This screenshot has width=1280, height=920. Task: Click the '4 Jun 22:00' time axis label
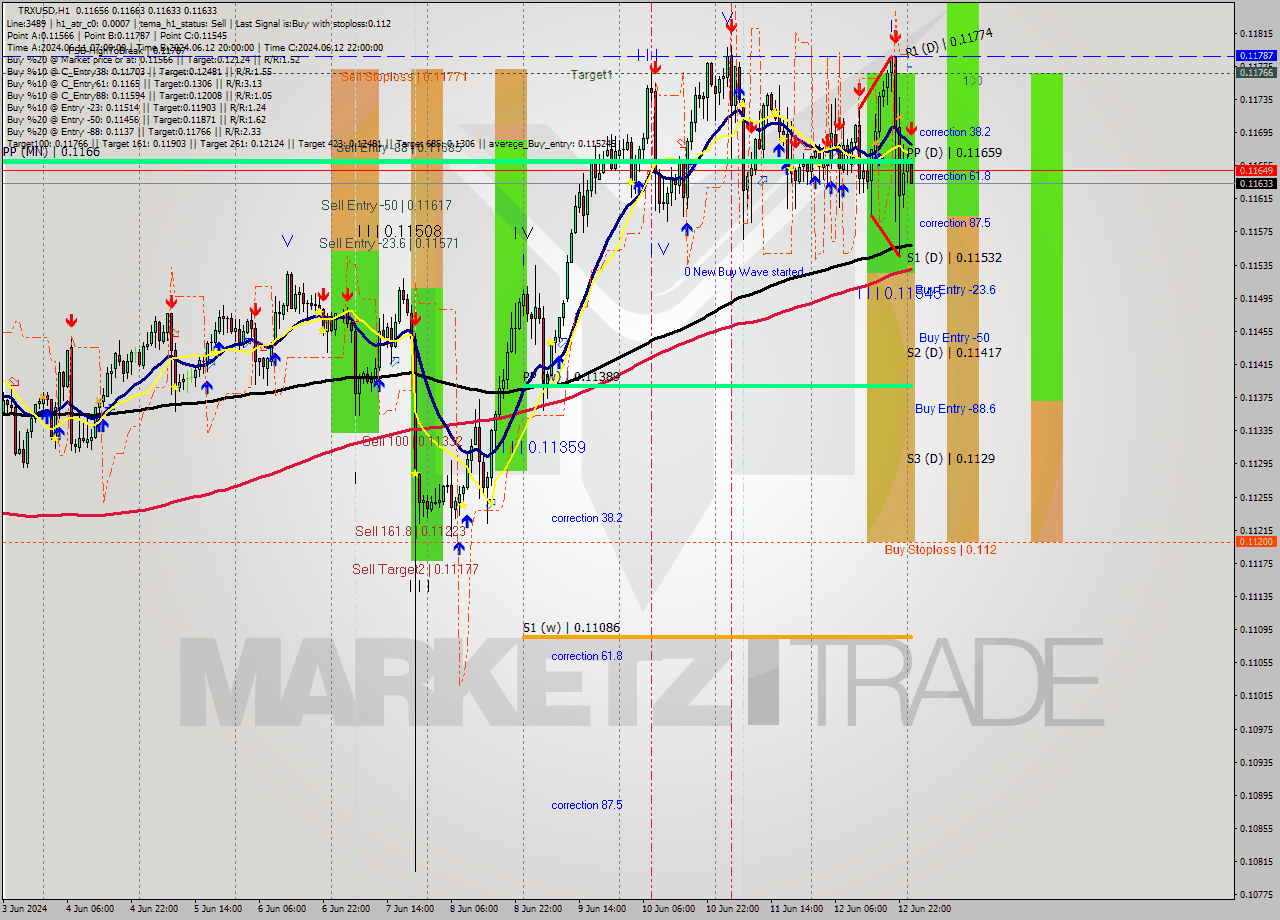tap(154, 909)
